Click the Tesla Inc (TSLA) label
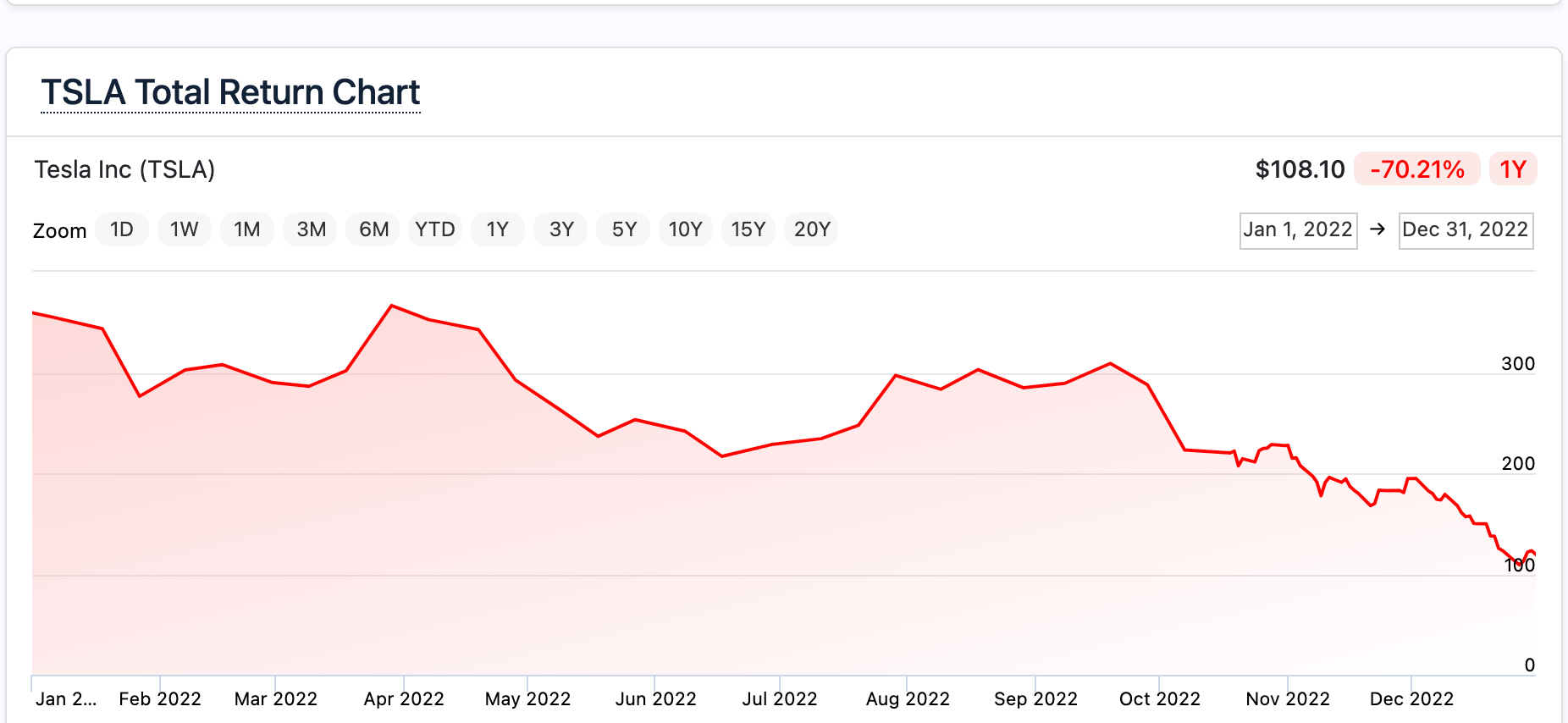This screenshot has height=723, width=1568. coord(124,169)
